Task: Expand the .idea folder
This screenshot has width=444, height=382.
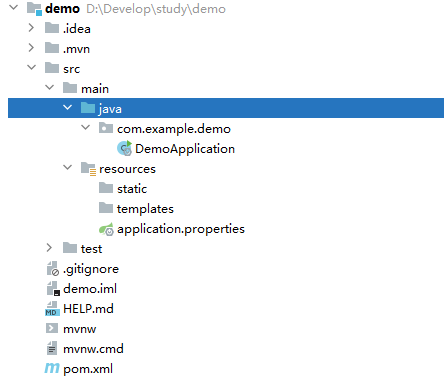Action: click(31, 28)
